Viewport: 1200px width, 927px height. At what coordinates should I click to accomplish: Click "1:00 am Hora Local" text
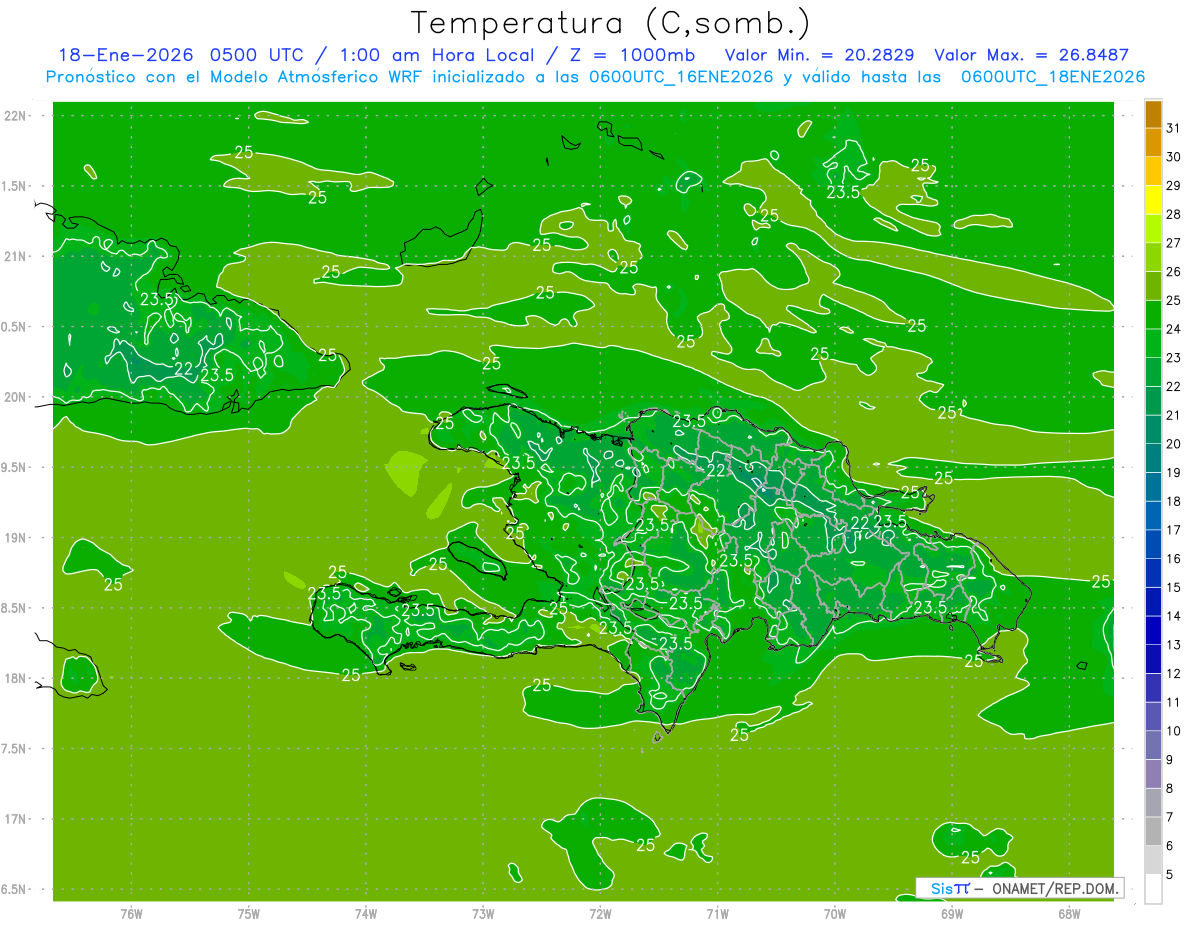coord(438,55)
